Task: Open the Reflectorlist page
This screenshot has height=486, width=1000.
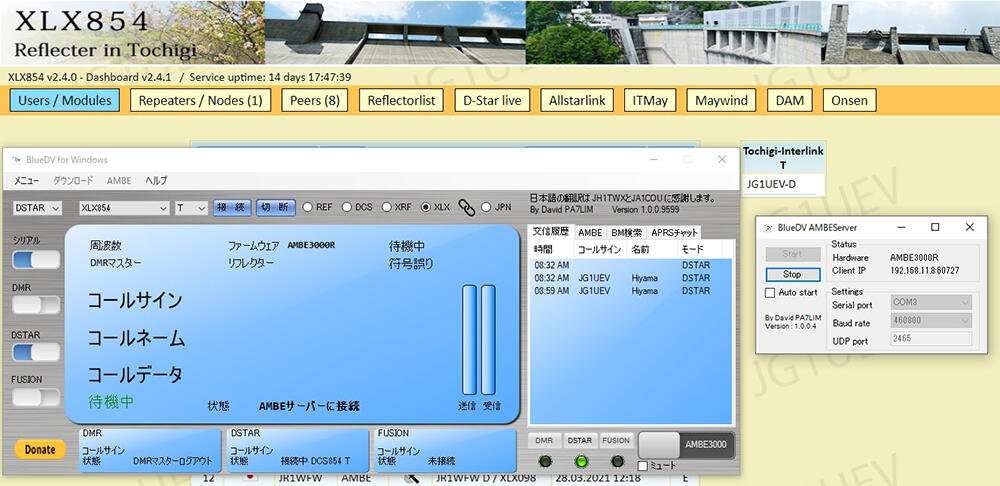Action: pos(401,100)
